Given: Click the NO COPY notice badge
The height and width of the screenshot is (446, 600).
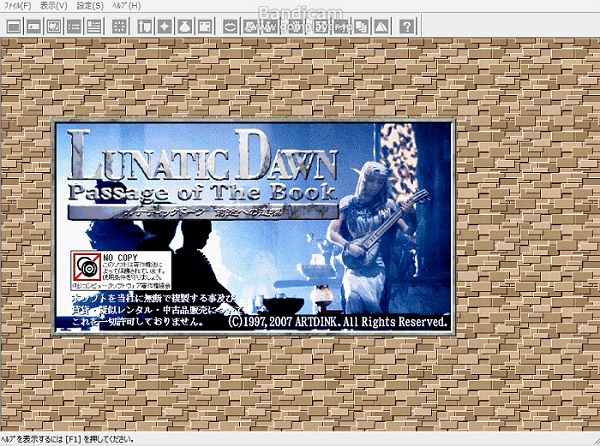Looking at the screenshot, I should pos(121,270).
